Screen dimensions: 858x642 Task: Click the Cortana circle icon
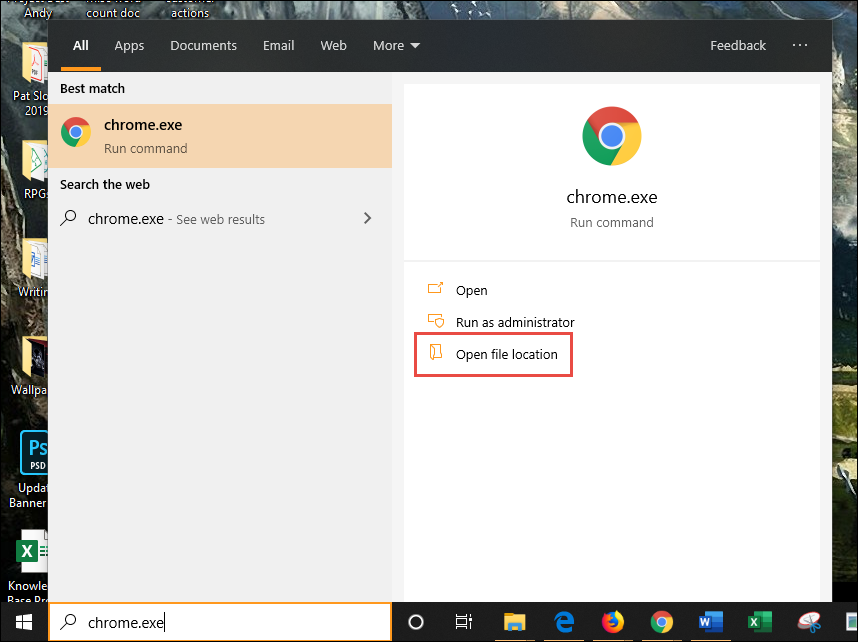[x=416, y=622]
